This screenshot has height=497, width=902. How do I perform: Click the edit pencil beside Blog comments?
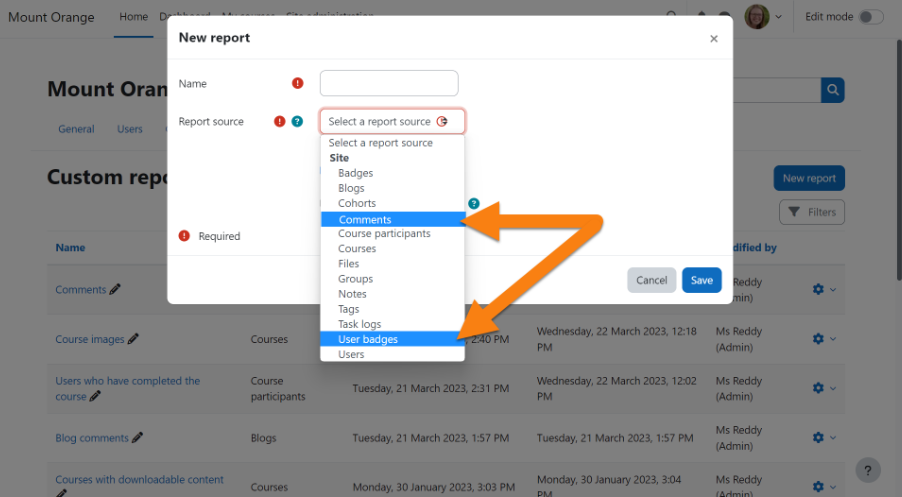pos(138,438)
